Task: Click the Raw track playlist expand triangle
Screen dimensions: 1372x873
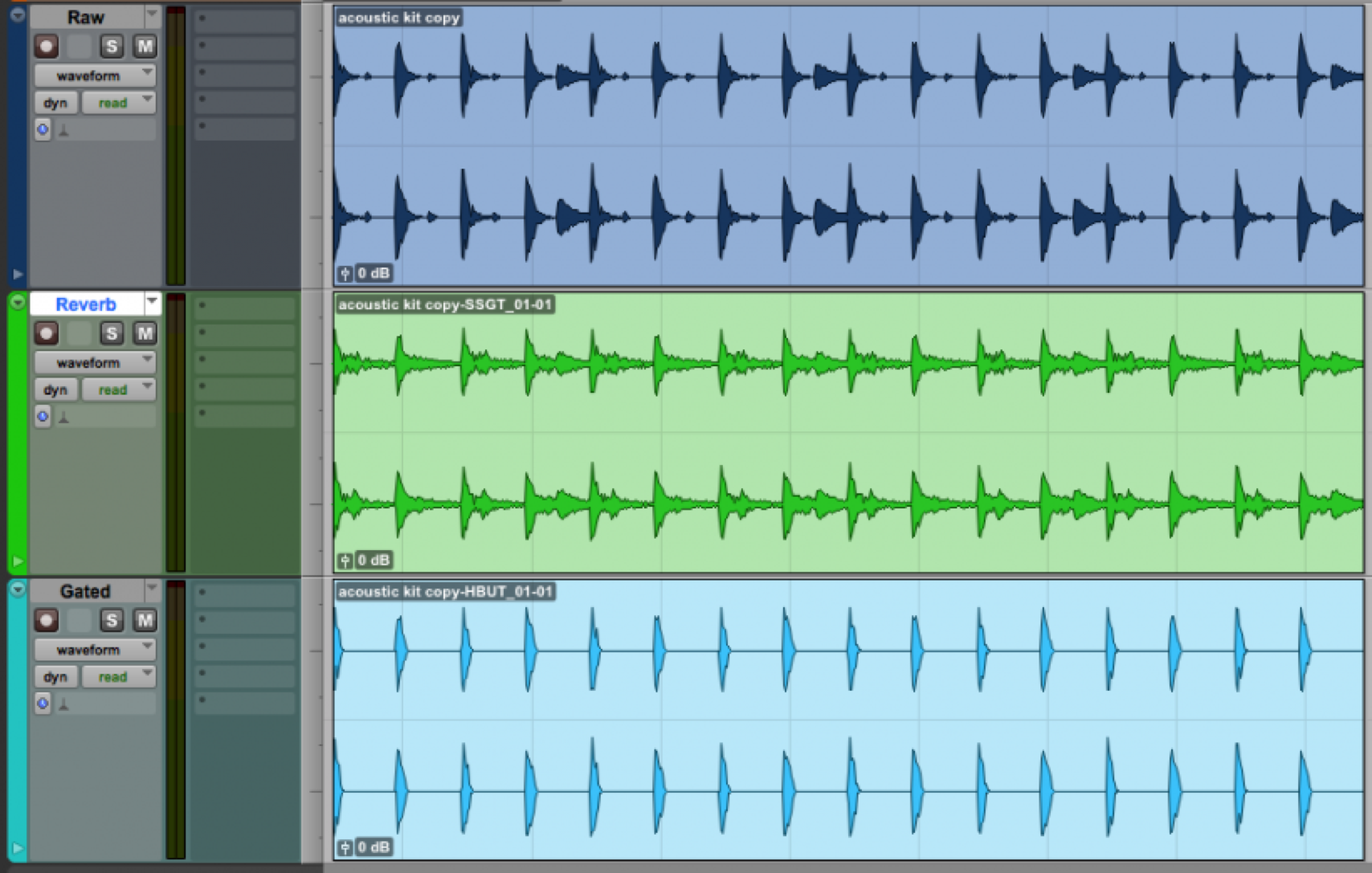Action: [x=18, y=274]
